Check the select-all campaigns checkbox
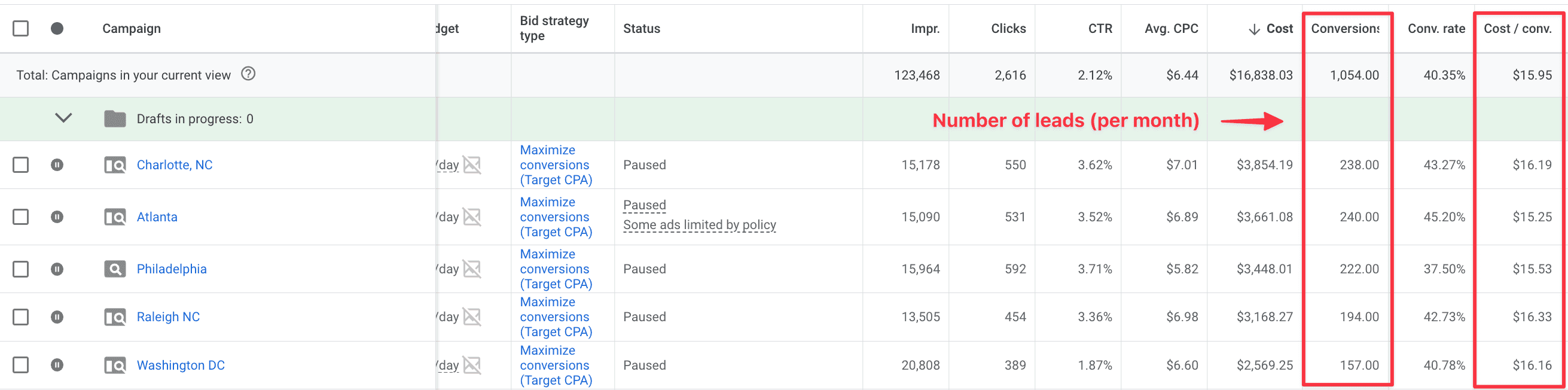This screenshot has height=390, width=1568. (x=21, y=28)
